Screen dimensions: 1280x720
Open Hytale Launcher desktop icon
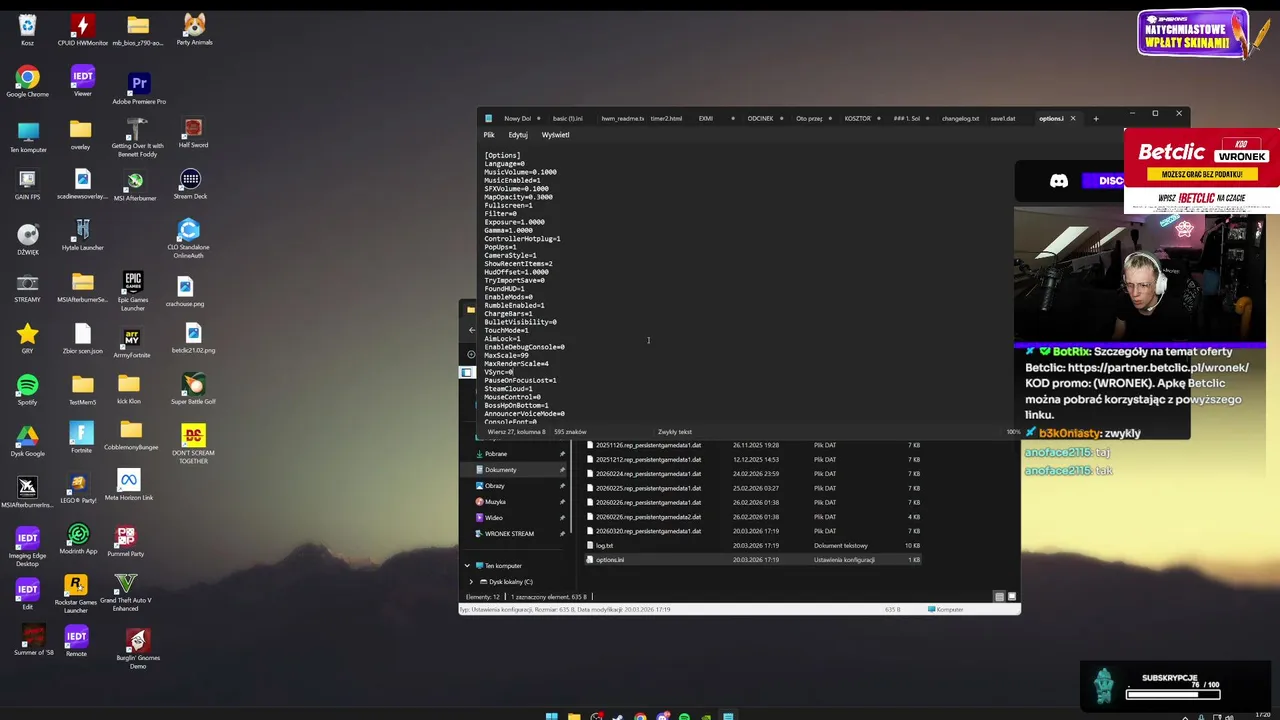tap(82, 235)
